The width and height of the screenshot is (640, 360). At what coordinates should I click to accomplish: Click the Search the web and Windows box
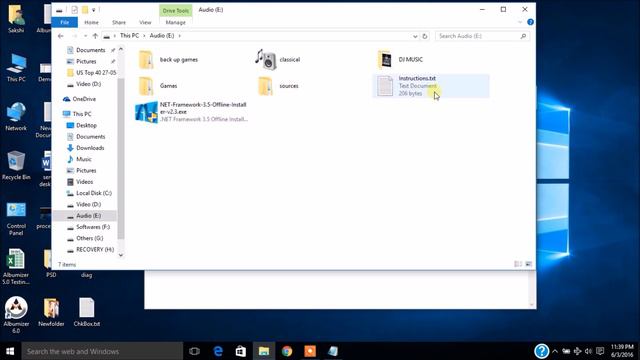(x=102, y=351)
